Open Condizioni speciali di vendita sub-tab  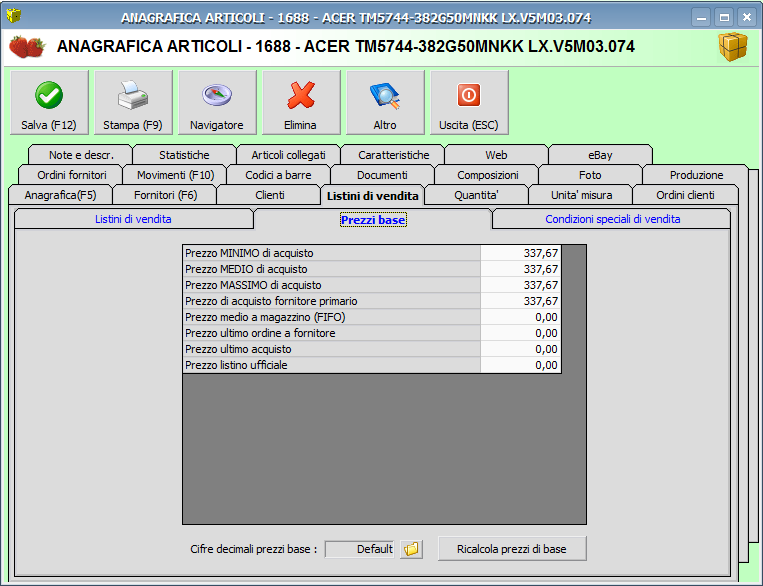click(x=612, y=219)
